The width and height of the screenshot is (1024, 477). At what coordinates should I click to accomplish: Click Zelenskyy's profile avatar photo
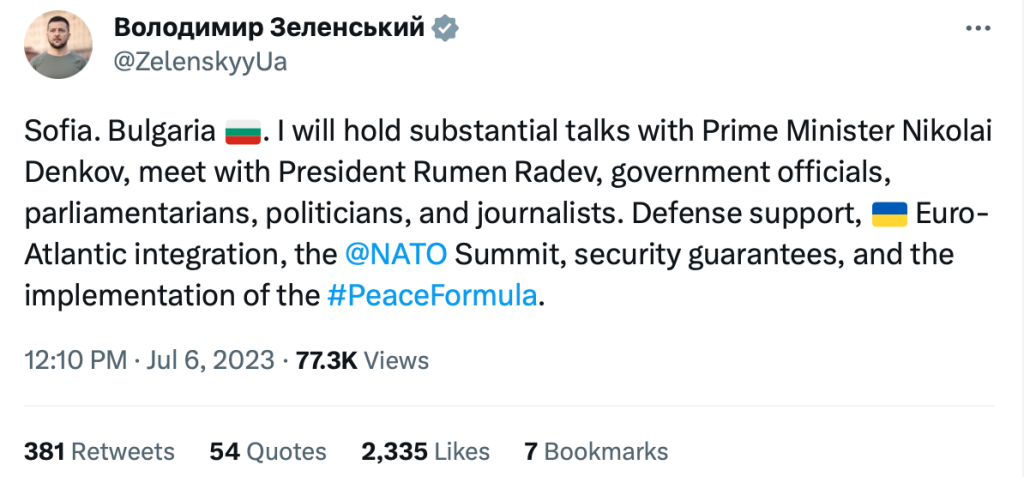[59, 45]
